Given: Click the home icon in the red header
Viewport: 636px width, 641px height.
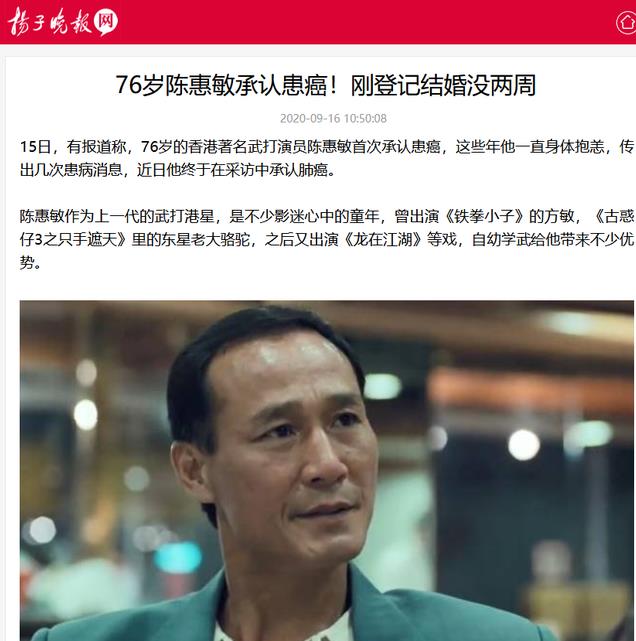Looking at the screenshot, I should 627,22.
